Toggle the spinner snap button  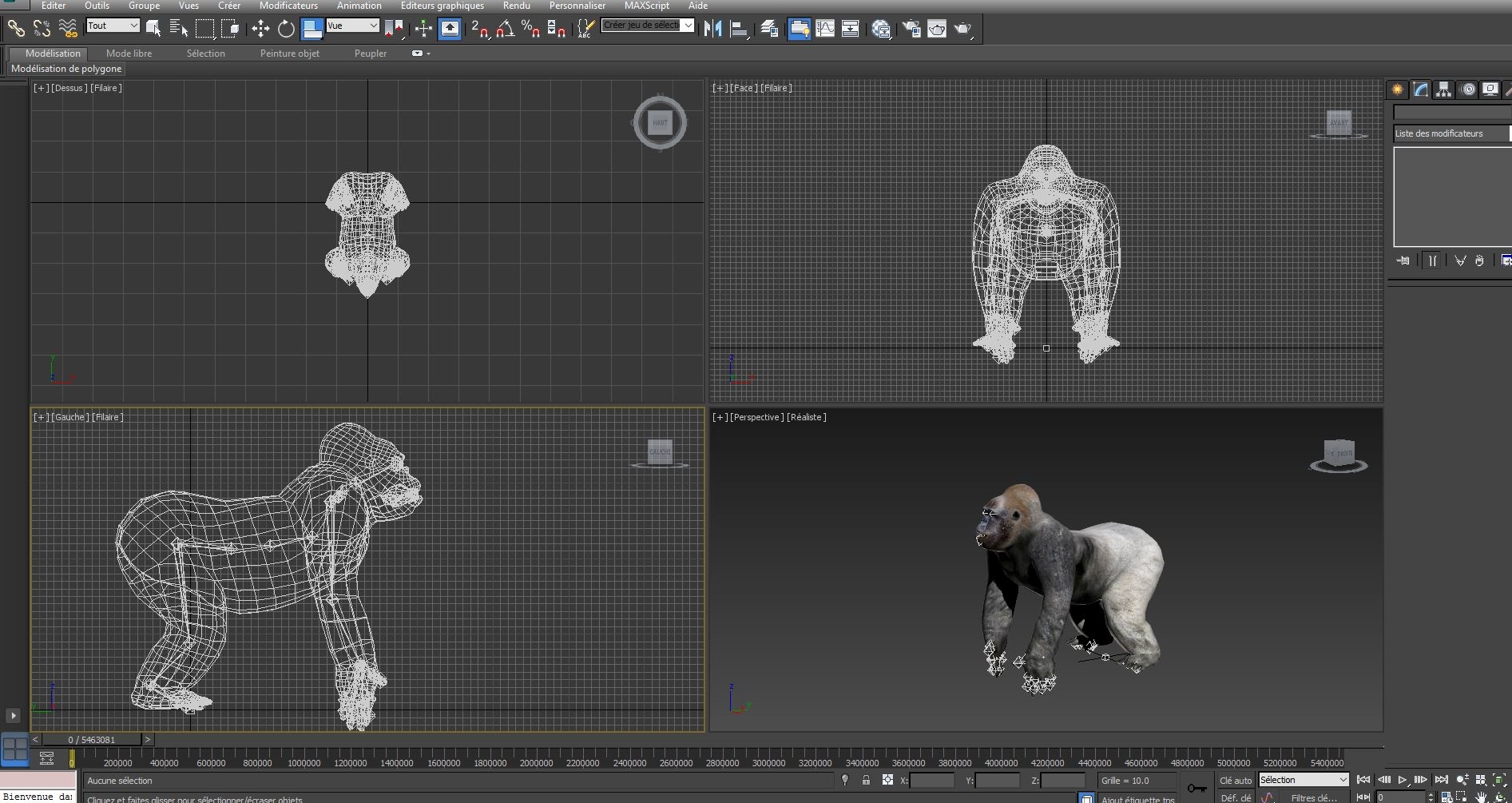pyautogui.click(x=557, y=29)
